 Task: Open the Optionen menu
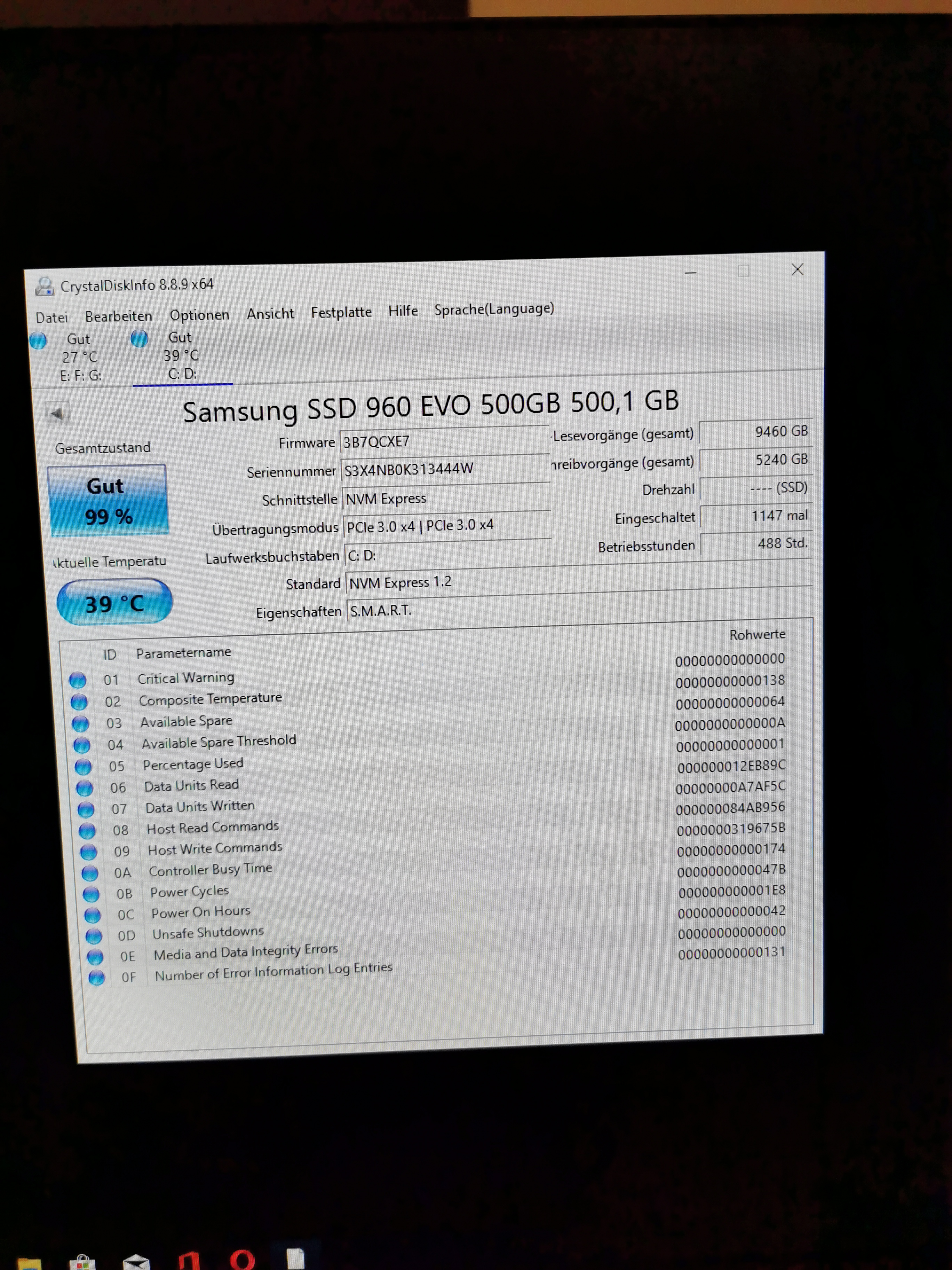(x=199, y=315)
